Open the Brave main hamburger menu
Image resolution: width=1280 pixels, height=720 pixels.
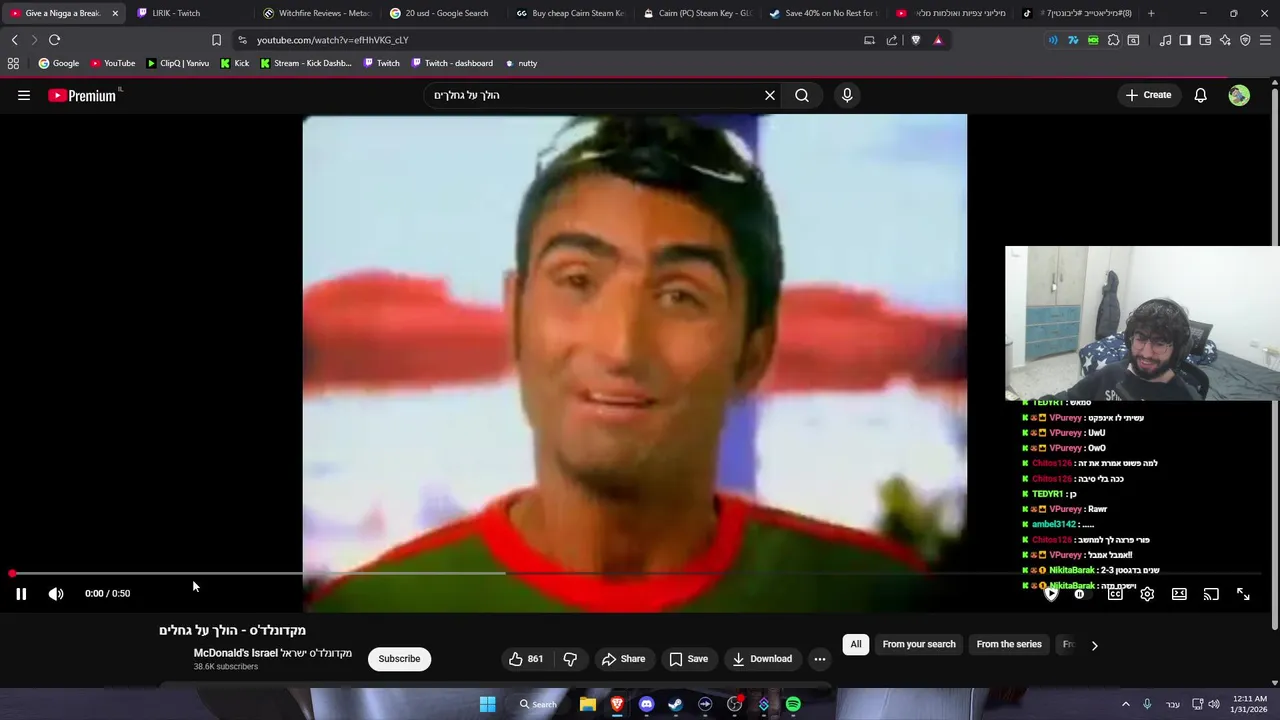click(x=1266, y=40)
